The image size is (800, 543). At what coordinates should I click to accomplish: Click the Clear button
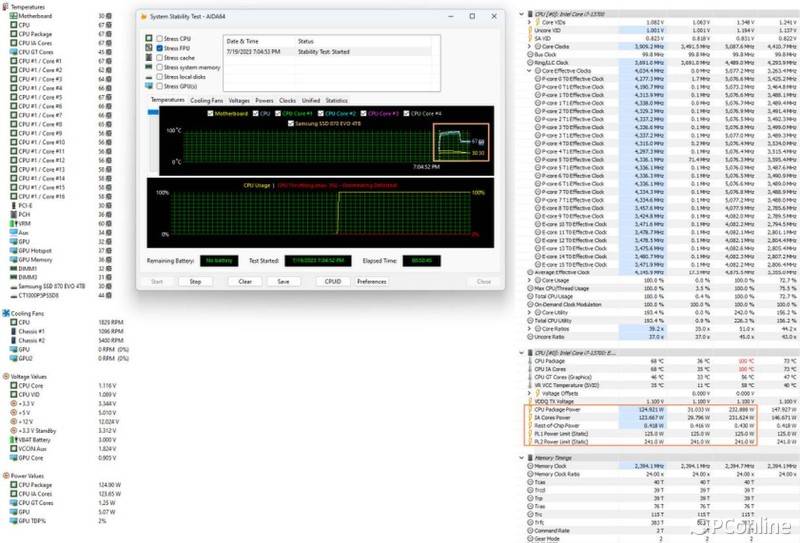coord(245,281)
